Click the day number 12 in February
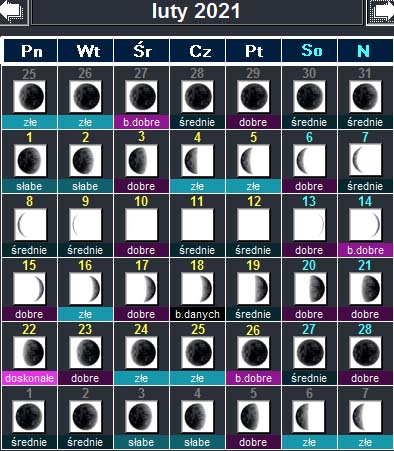The width and height of the screenshot is (394, 451). 254,201
